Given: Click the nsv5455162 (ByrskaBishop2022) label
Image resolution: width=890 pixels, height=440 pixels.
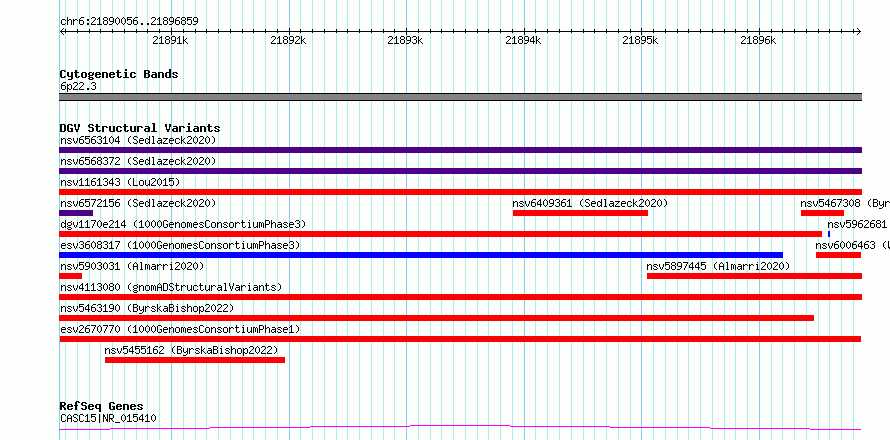Looking at the screenshot, I should pyautogui.click(x=192, y=350).
